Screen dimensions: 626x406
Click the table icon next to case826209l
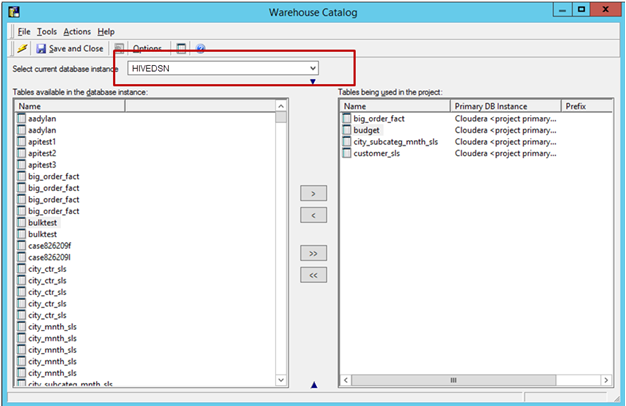[x=22, y=257]
